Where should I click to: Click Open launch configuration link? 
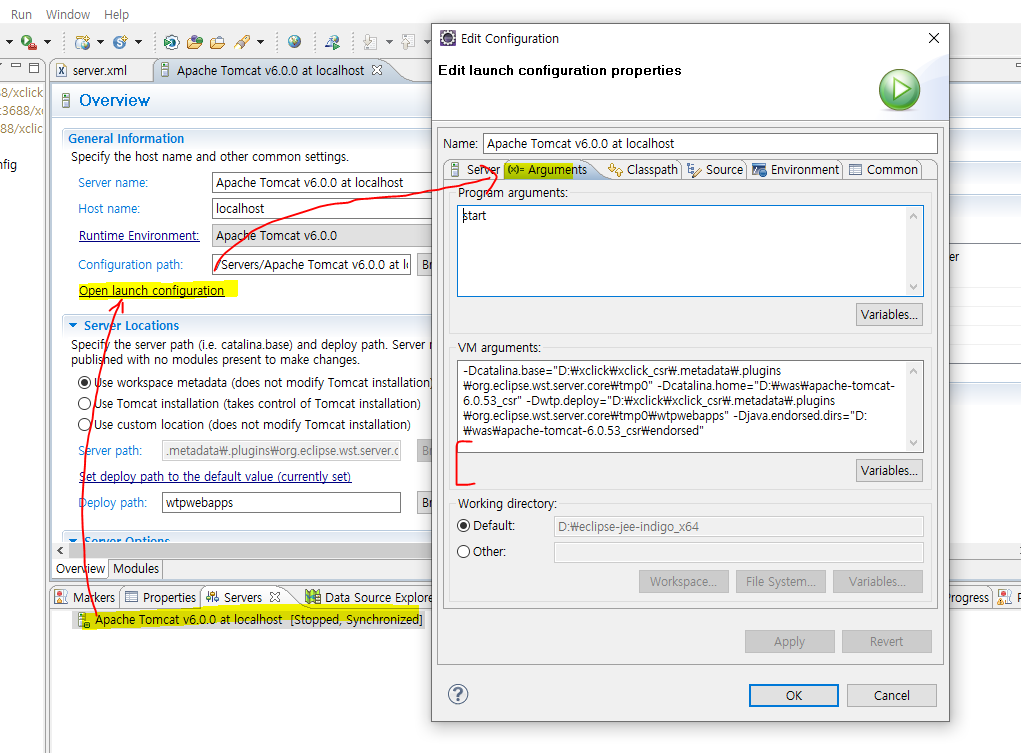point(151,291)
